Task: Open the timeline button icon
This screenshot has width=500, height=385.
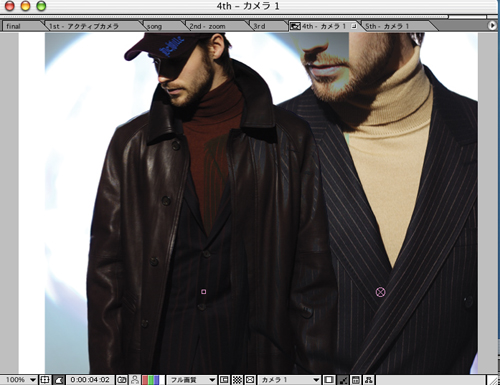Action: [x=356, y=380]
